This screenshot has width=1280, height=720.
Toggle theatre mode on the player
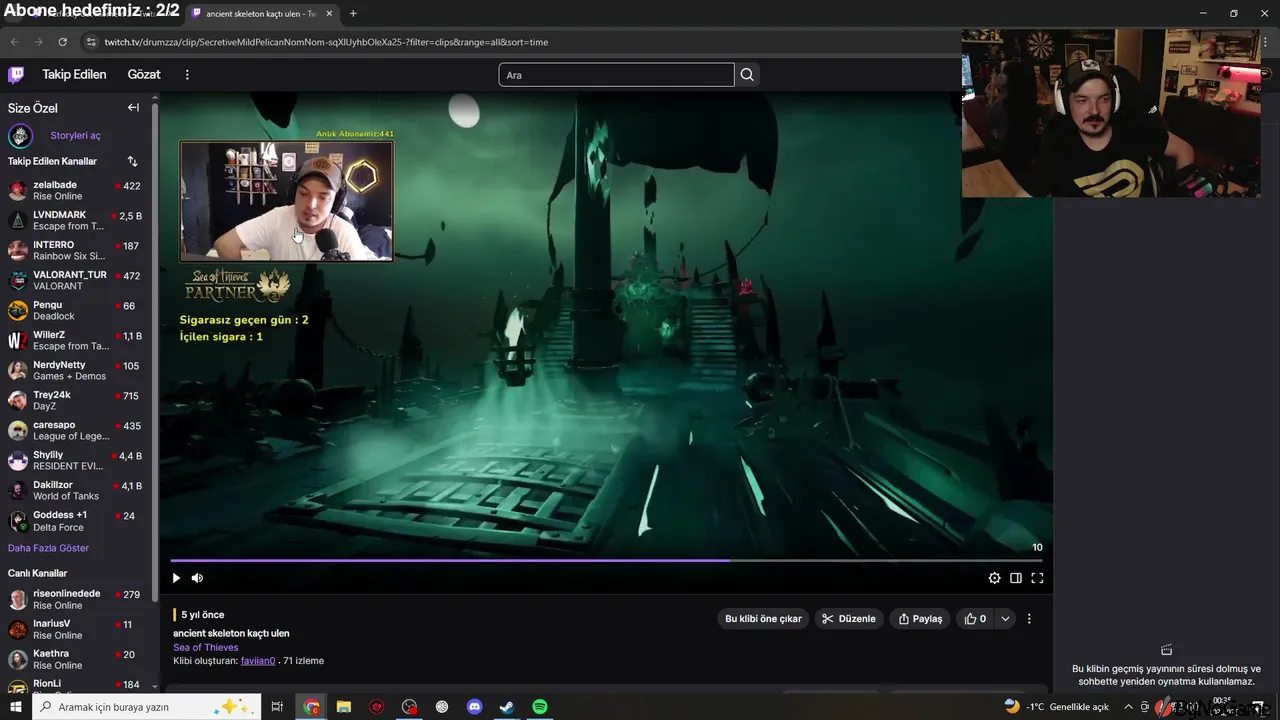pos(1015,578)
